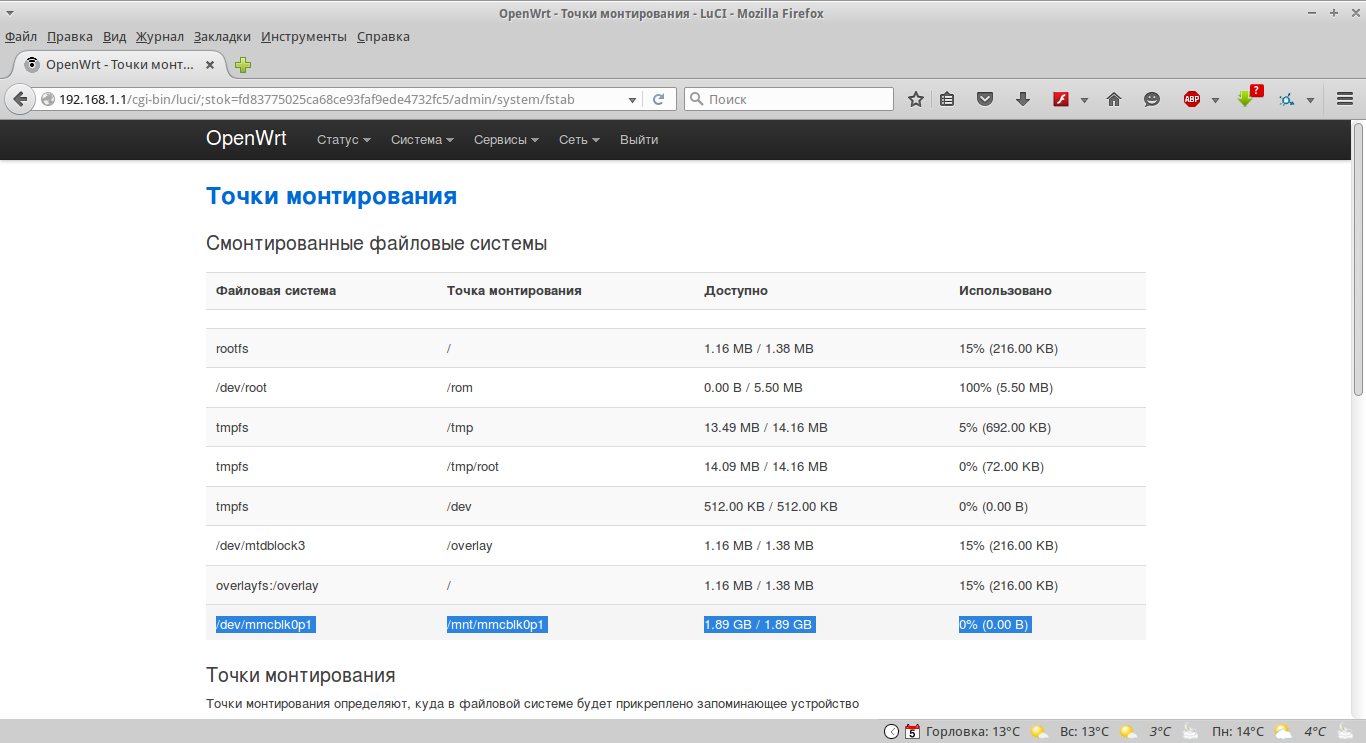Expand the Статус dropdown menu
The width and height of the screenshot is (1366, 743).
pos(344,140)
